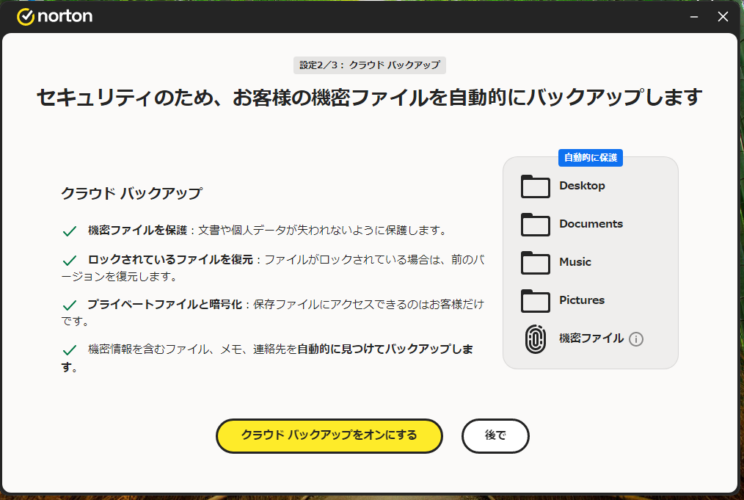Click the Desktop folder icon
This screenshot has width=744, height=500.
coord(535,186)
